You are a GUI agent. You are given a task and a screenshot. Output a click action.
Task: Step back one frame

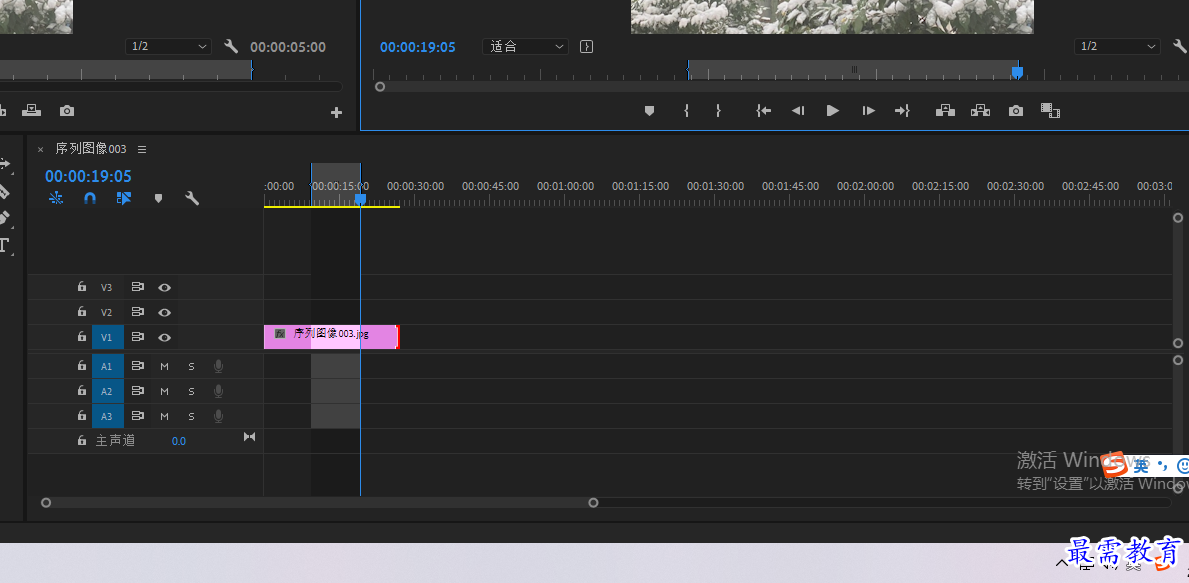(798, 111)
